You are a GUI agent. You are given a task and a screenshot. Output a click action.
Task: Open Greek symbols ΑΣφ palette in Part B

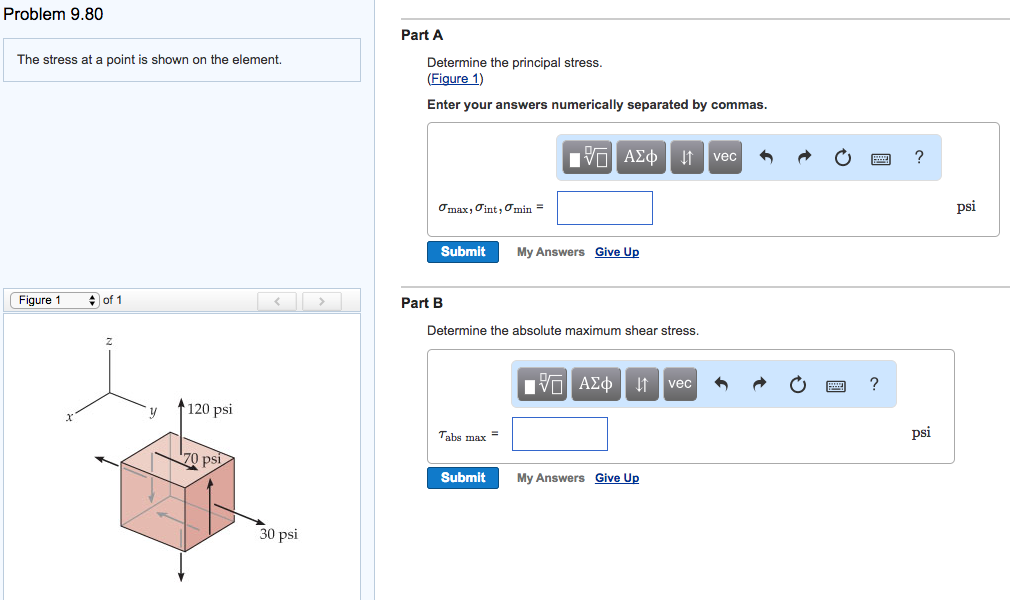click(x=596, y=385)
